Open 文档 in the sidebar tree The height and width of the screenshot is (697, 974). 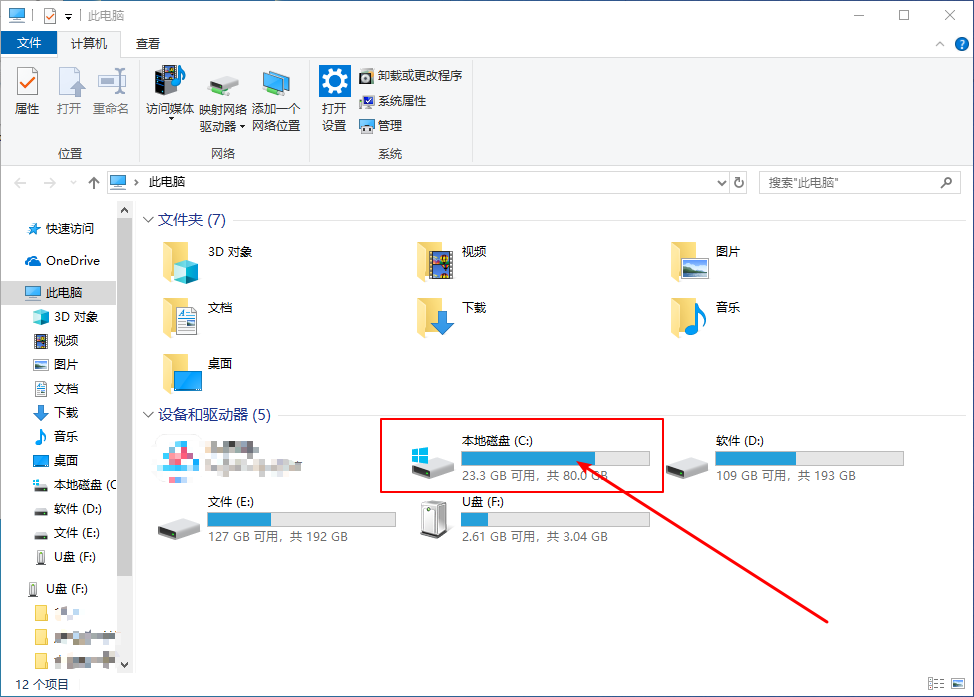point(56,389)
